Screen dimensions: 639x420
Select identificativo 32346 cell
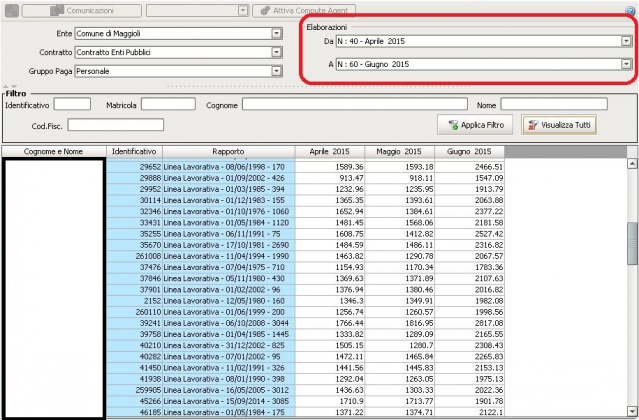click(x=134, y=211)
